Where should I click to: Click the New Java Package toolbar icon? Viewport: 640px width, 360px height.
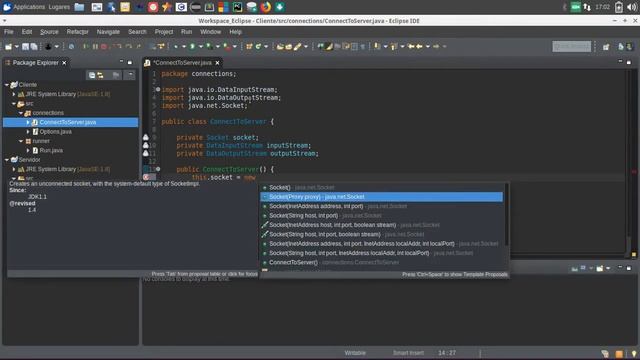coord(249,47)
